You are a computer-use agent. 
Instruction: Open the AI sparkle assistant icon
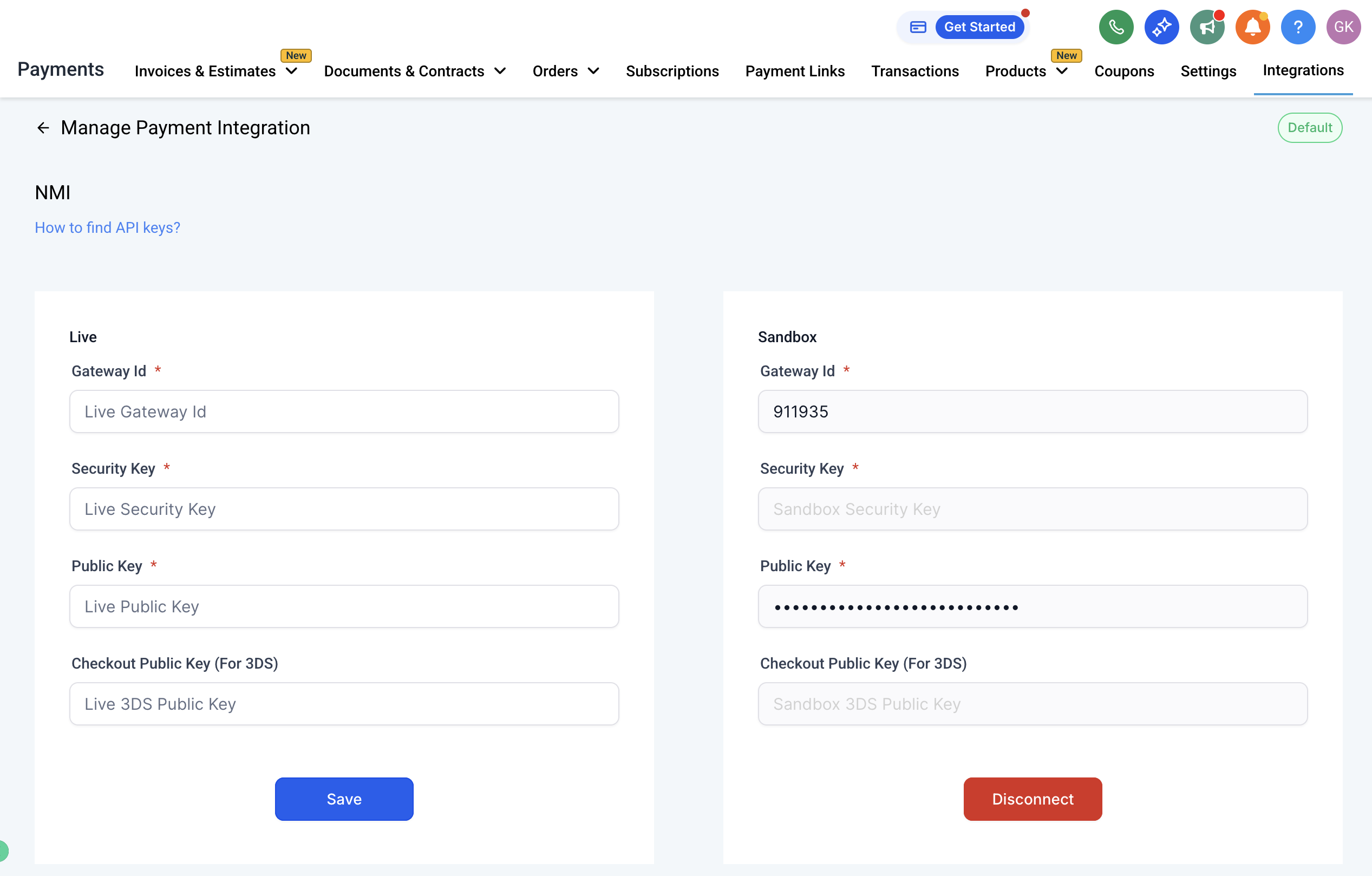(x=1161, y=27)
